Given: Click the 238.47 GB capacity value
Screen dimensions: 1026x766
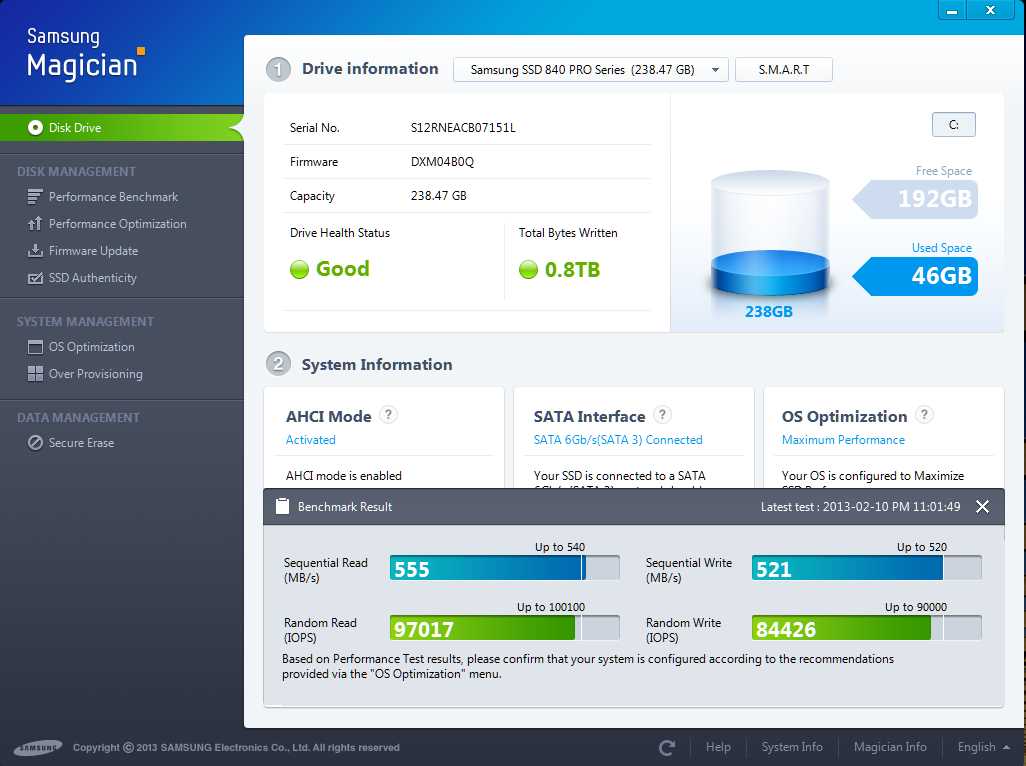Looking at the screenshot, I should [x=438, y=196].
